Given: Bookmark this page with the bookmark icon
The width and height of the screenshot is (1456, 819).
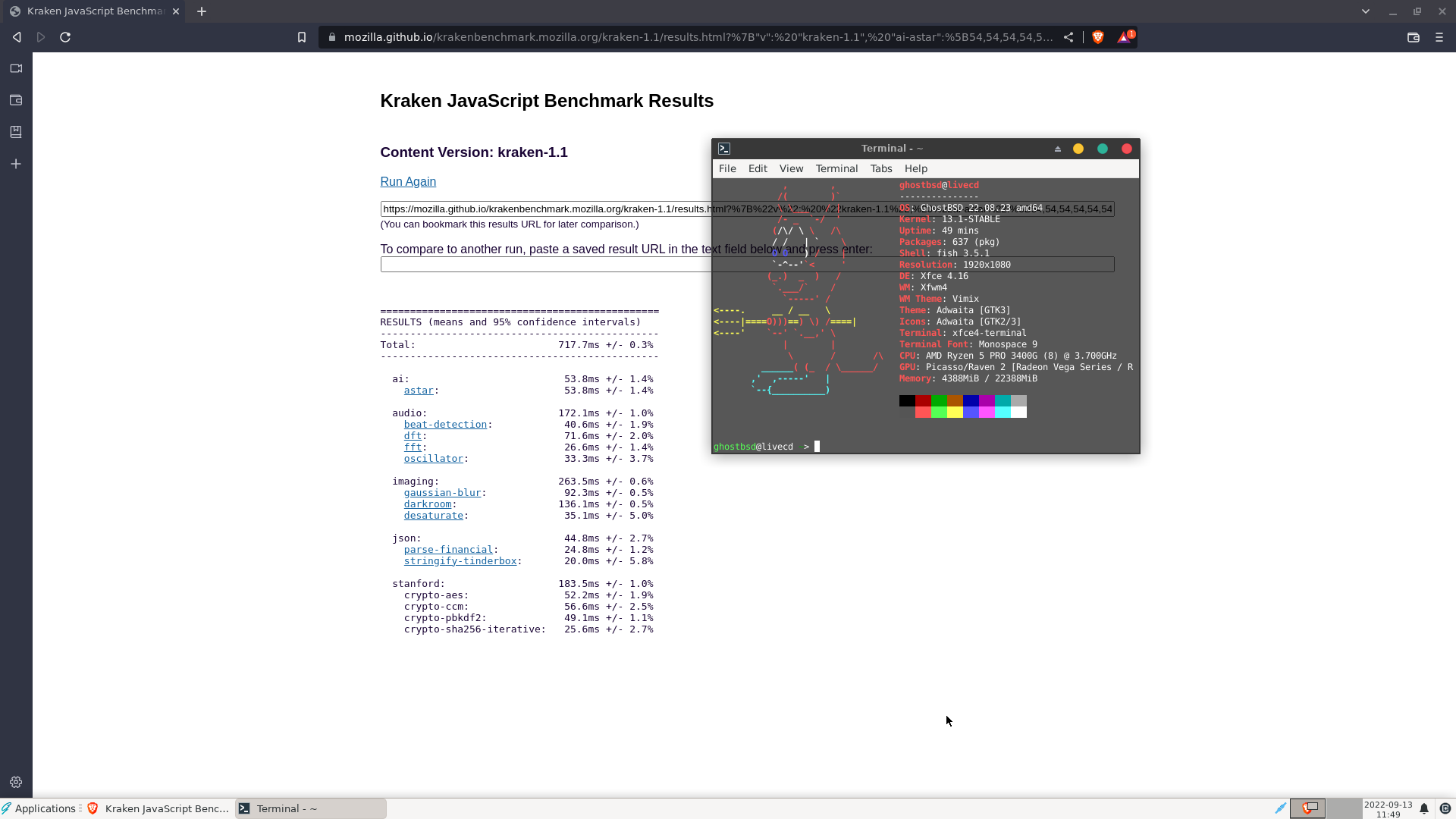Looking at the screenshot, I should pos(302,37).
